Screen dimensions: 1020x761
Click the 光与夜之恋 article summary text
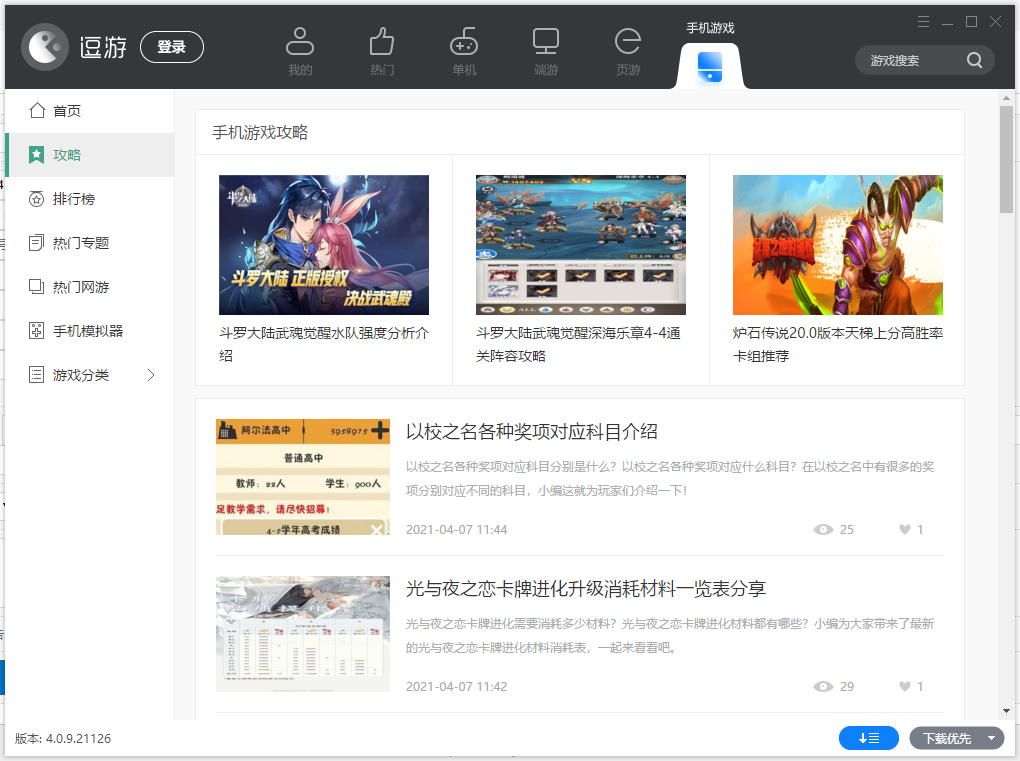click(x=670, y=636)
